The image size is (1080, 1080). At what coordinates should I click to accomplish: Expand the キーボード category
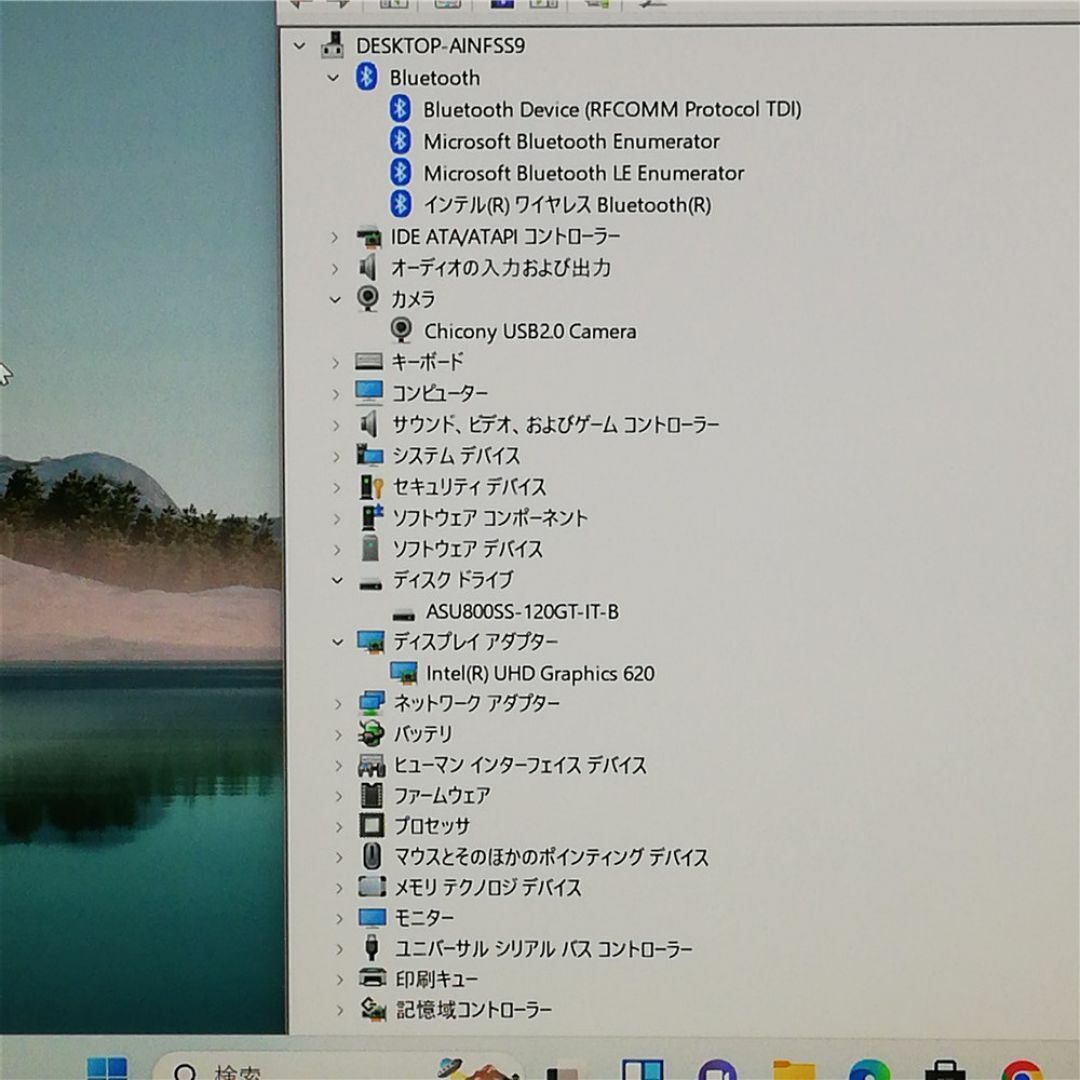335,362
